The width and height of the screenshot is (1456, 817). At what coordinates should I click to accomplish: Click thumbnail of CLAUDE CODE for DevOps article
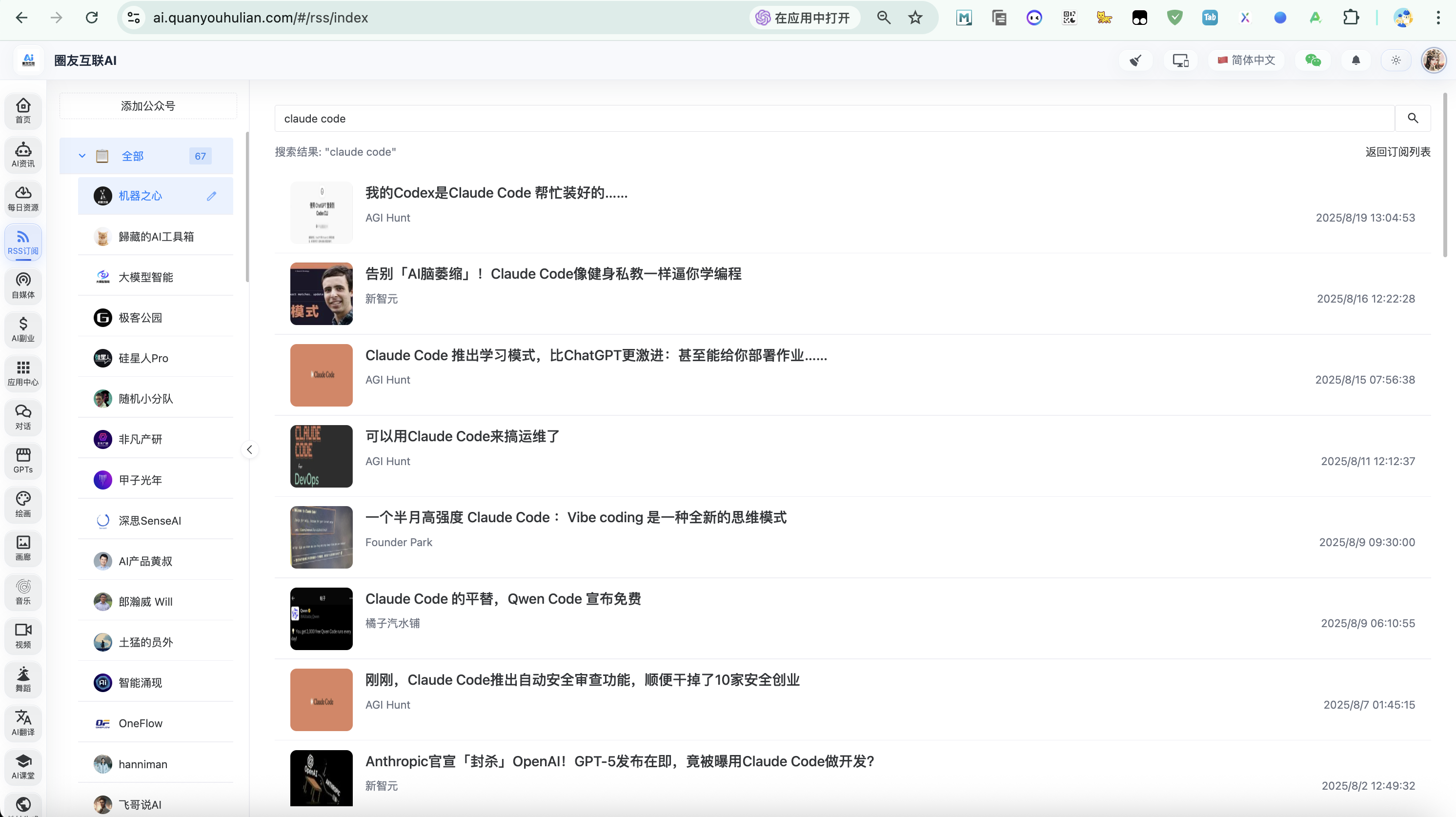(x=321, y=456)
